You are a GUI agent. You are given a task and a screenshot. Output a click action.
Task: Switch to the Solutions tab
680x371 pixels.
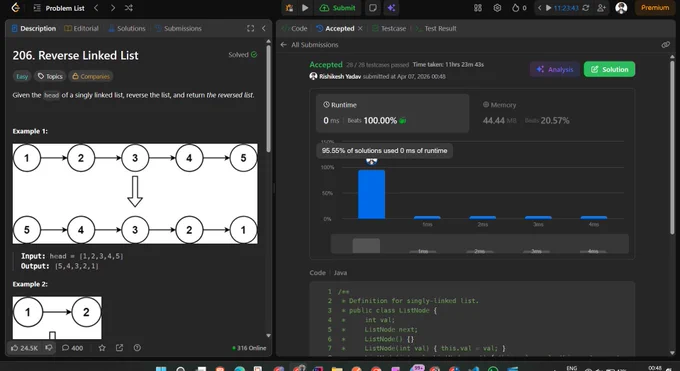[x=127, y=28]
